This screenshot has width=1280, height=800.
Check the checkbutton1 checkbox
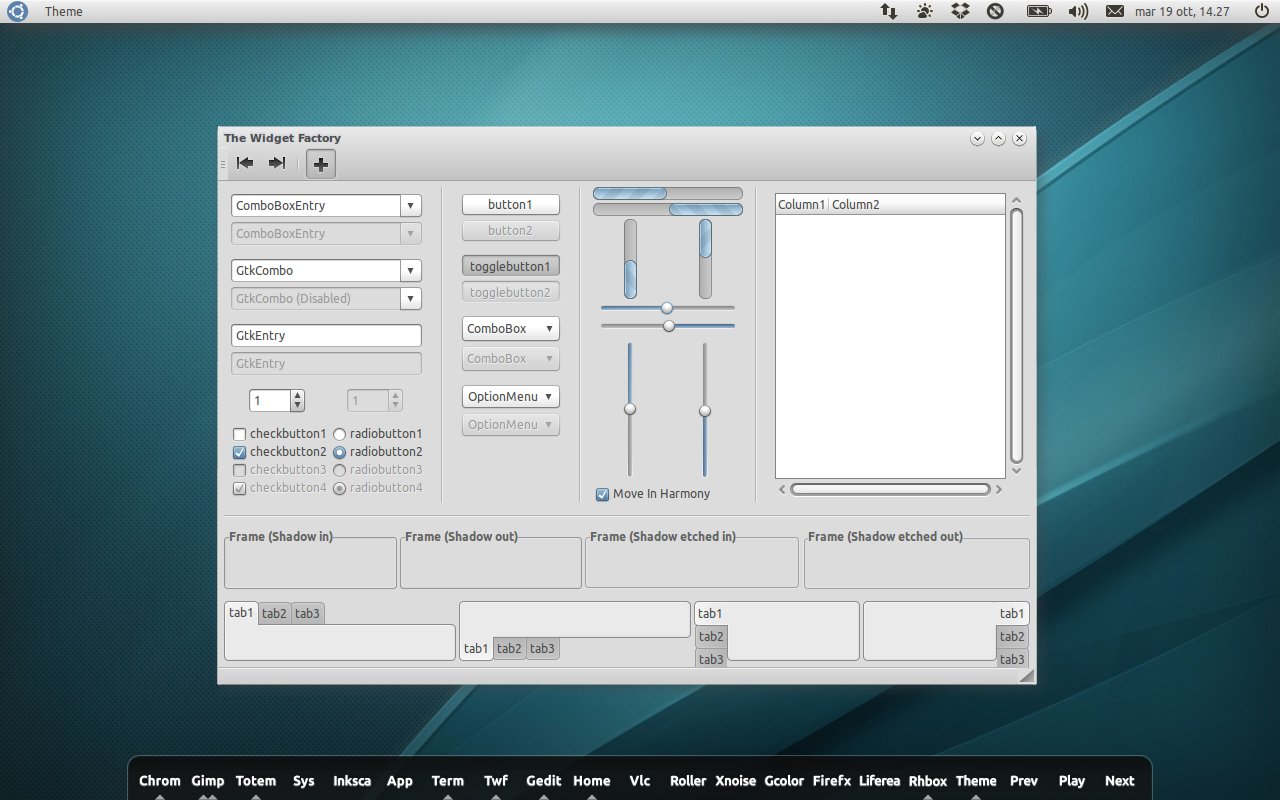click(x=239, y=434)
